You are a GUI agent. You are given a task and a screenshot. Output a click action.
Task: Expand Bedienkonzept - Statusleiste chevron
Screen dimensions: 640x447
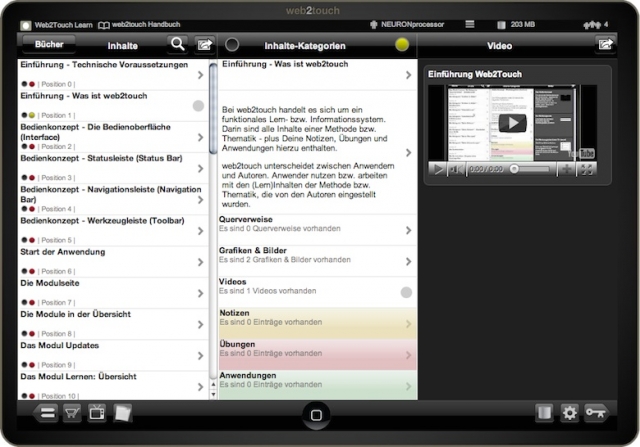200,168
